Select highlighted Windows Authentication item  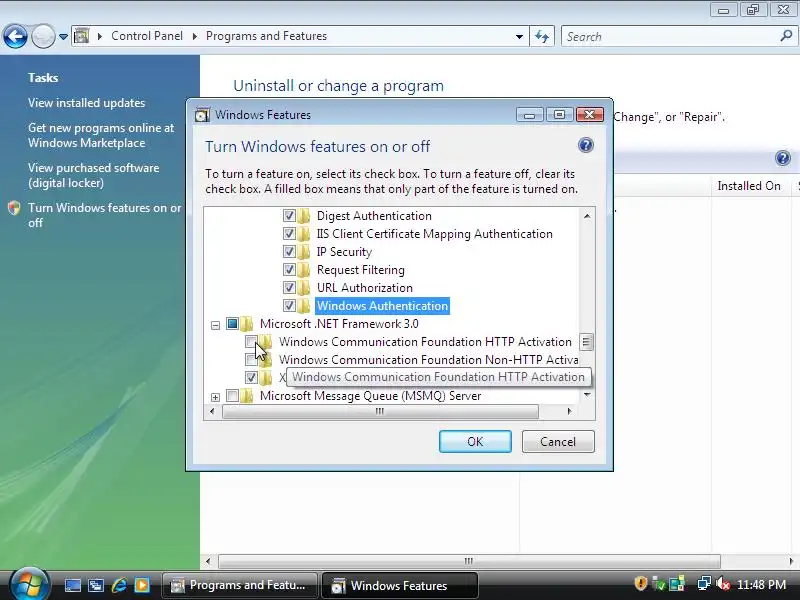coord(382,306)
